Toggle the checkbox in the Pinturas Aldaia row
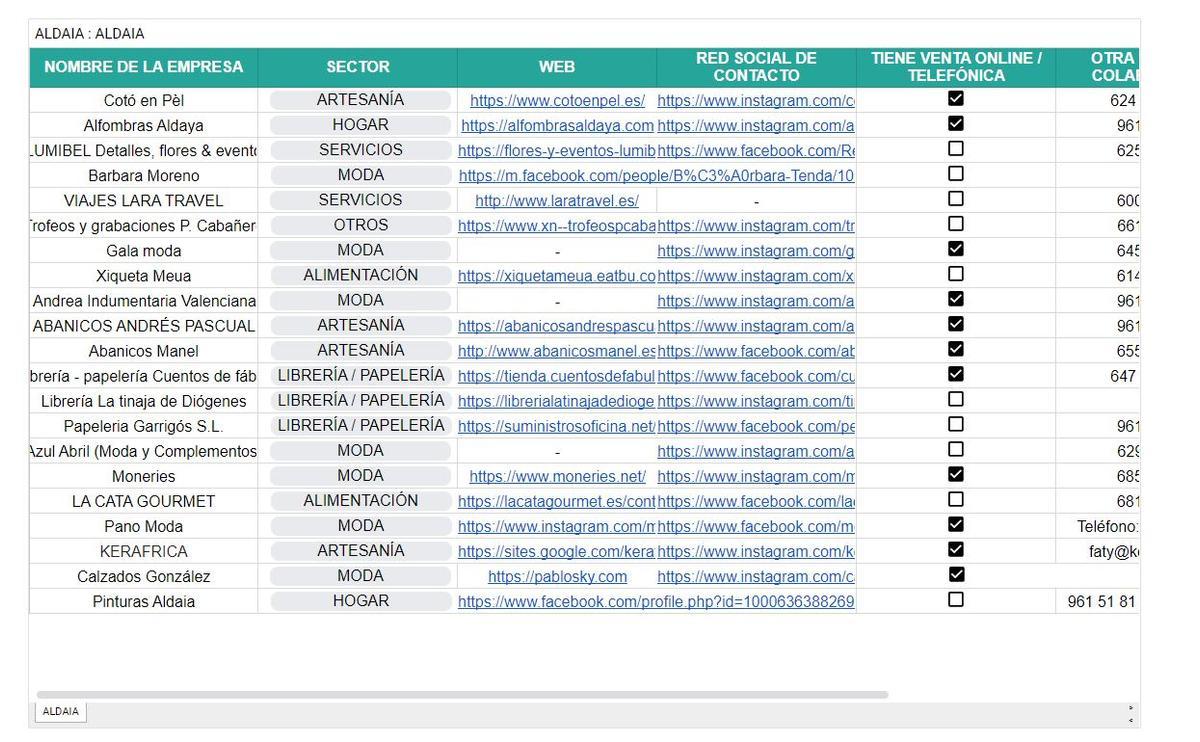The image size is (1200, 742). point(955,600)
